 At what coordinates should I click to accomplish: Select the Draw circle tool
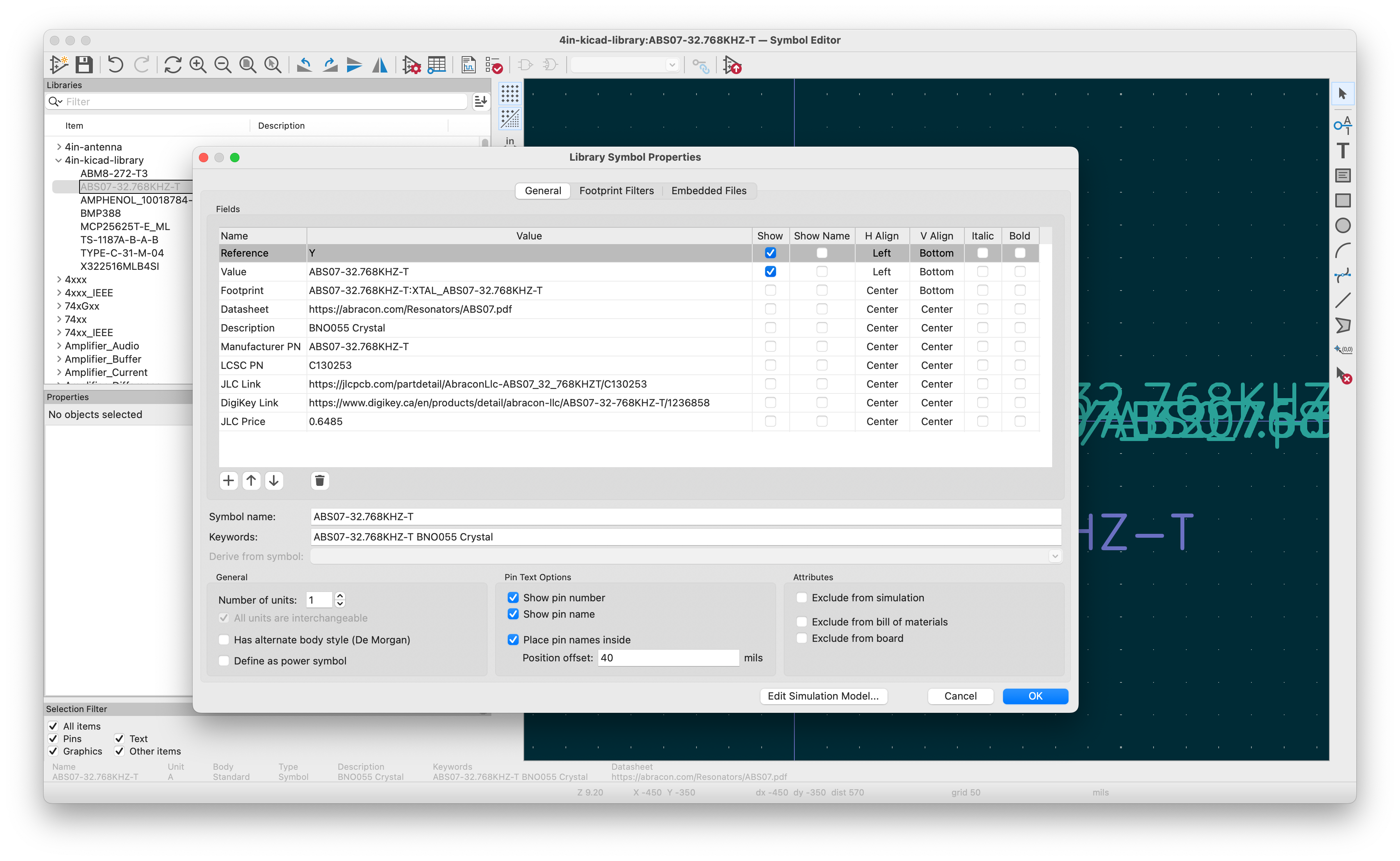coord(1343,225)
